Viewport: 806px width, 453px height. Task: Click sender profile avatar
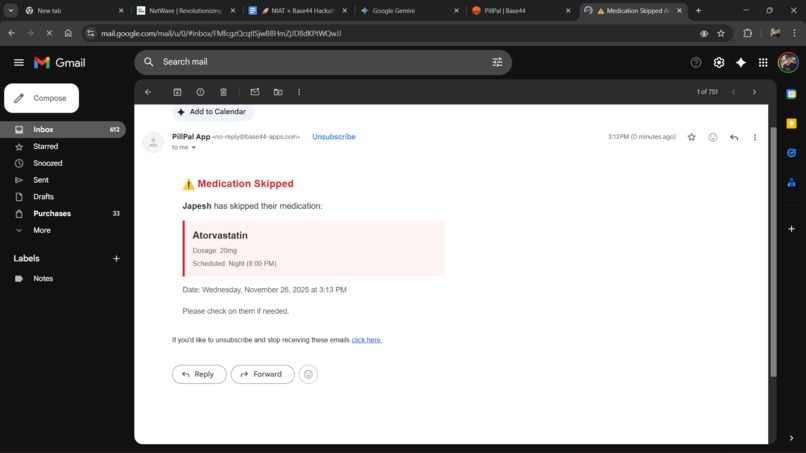(153, 142)
